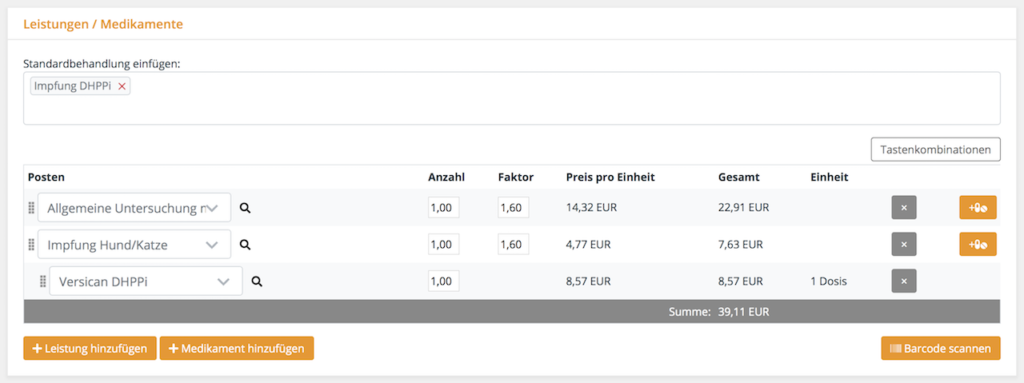This screenshot has width=1024, height=383.
Task: Click Barcode scannen button
Action: (940, 348)
